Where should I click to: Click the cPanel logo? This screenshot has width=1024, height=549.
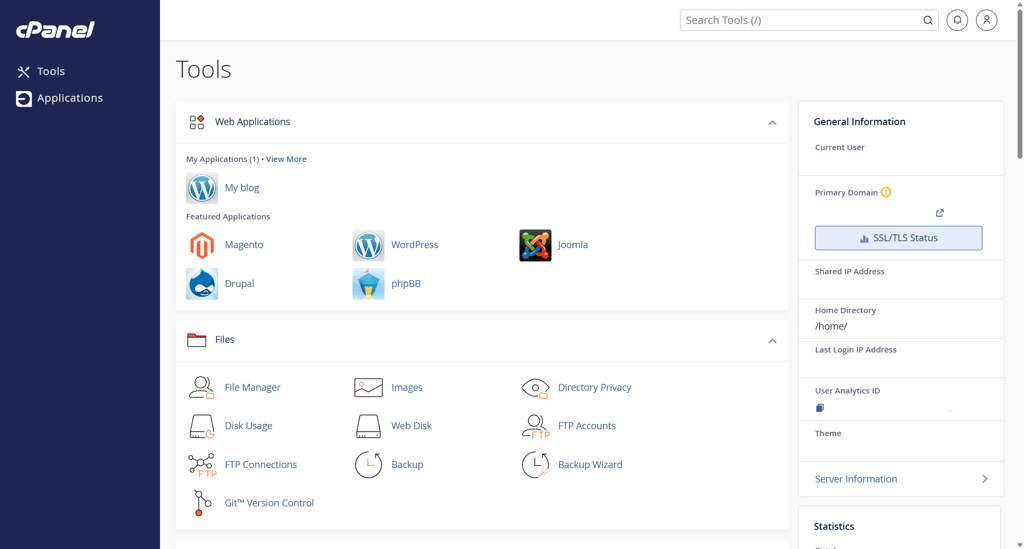(x=56, y=29)
